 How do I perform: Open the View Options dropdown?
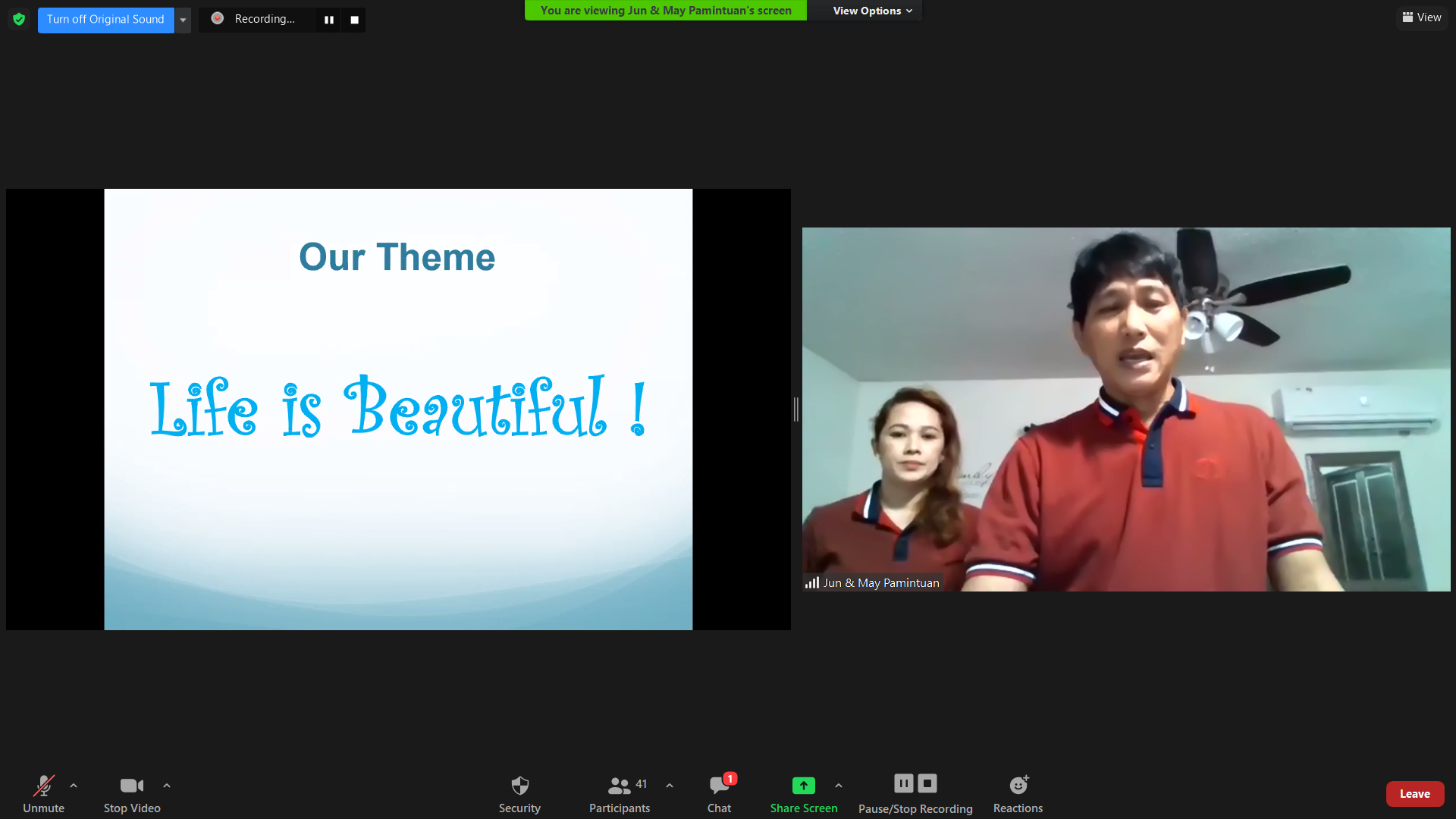coord(872,11)
